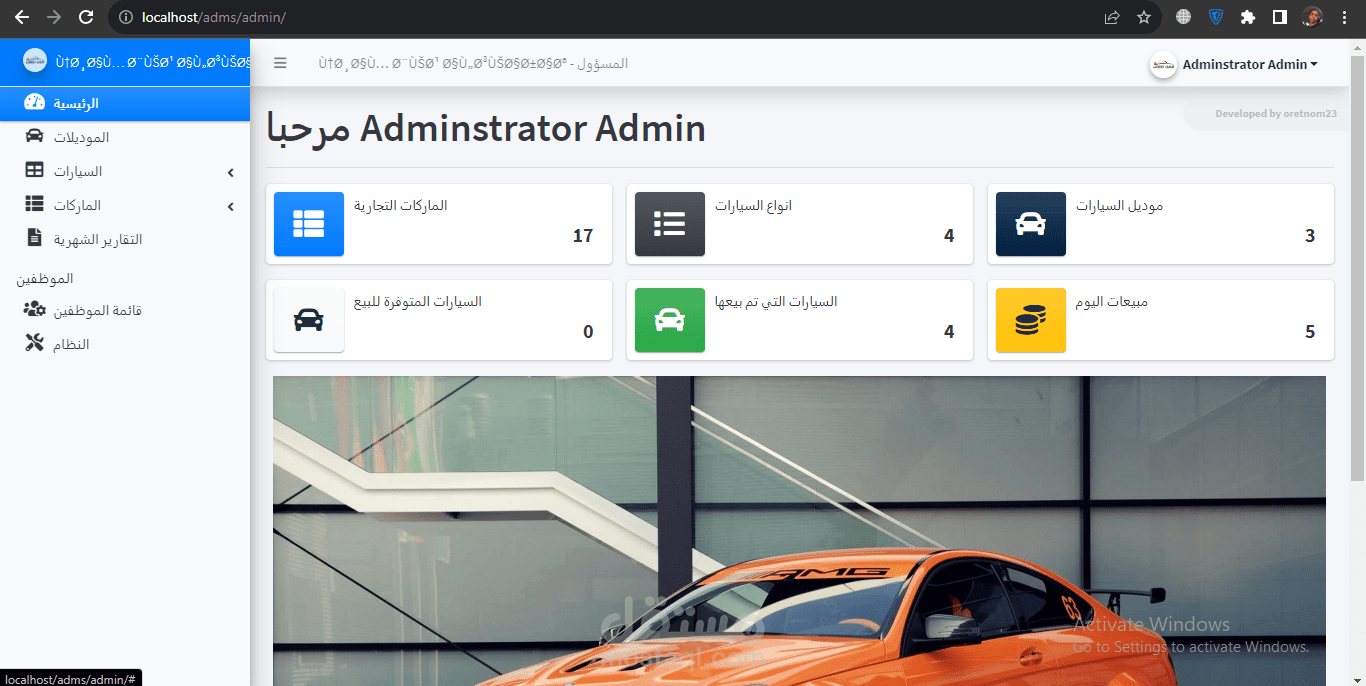Toggle the browser side panel icon
This screenshot has height=686, width=1366.
[x=1279, y=17]
